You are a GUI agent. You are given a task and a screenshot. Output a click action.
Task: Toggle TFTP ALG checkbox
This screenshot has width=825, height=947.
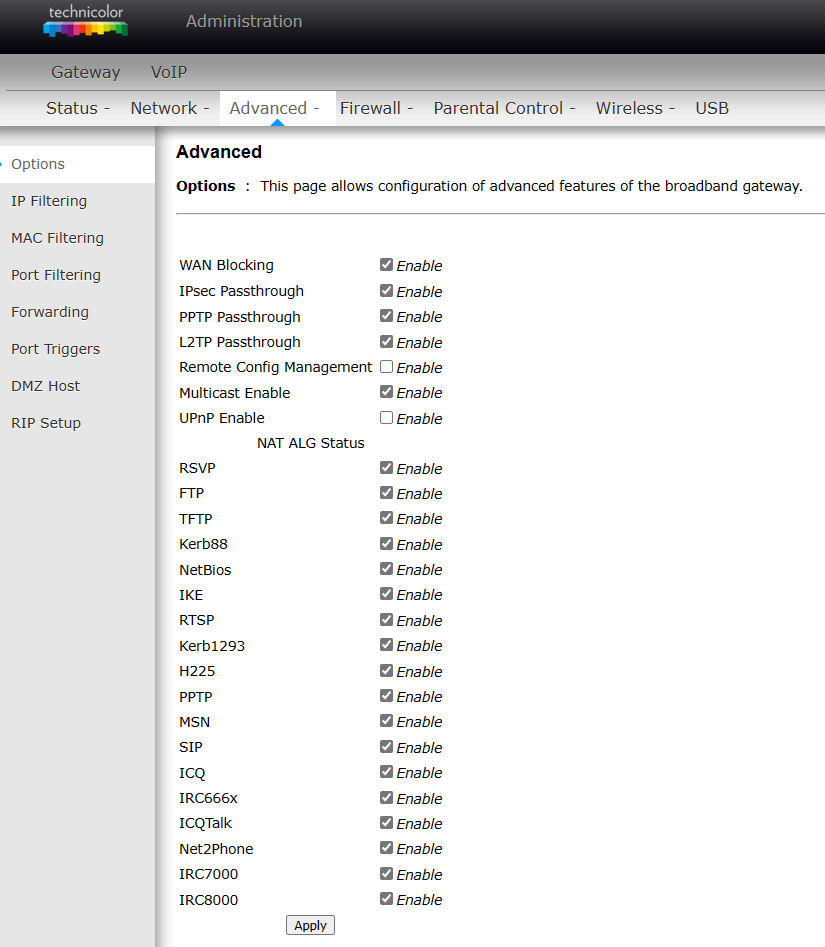coord(387,518)
